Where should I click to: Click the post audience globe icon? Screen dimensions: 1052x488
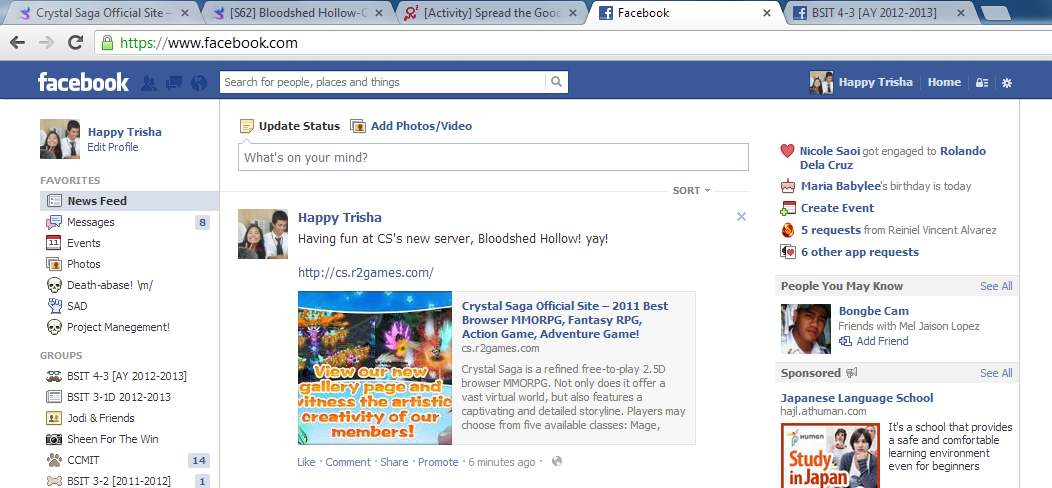[557, 462]
